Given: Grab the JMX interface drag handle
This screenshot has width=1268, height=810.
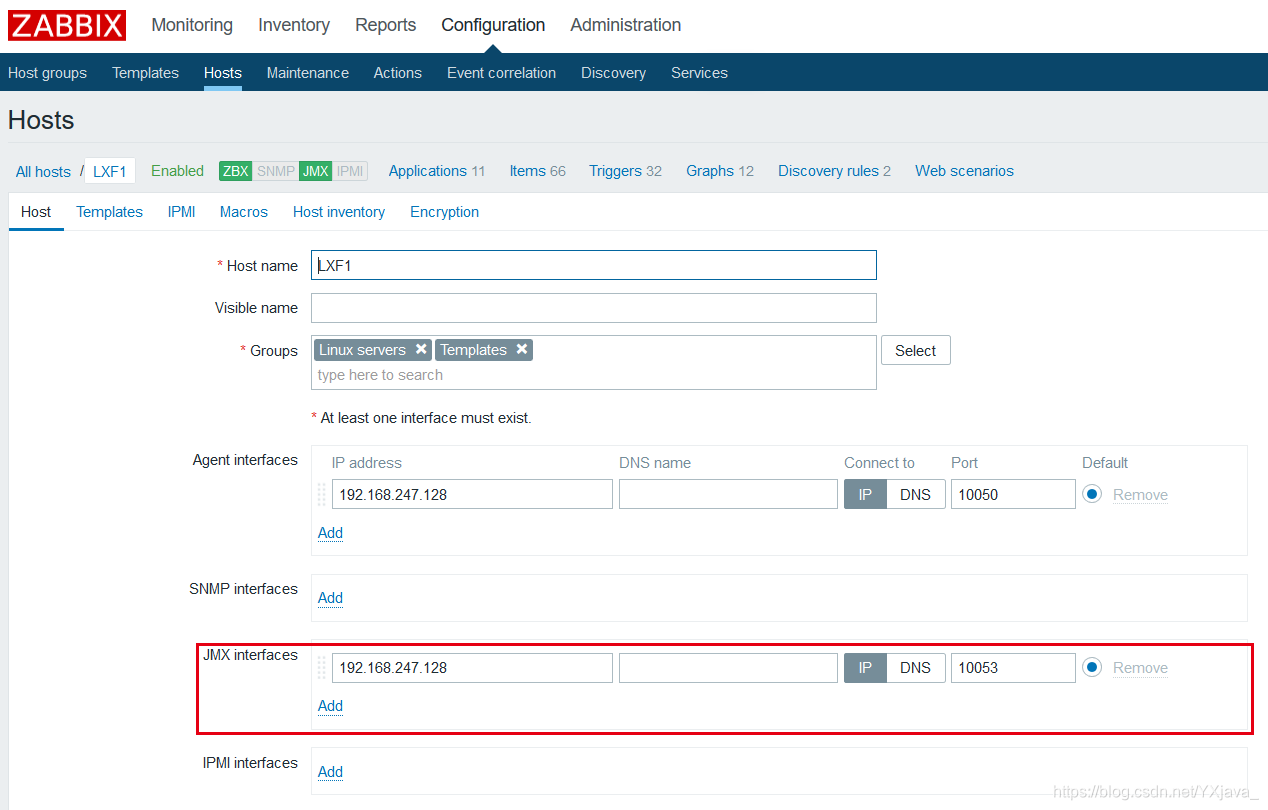Looking at the screenshot, I should point(322,667).
